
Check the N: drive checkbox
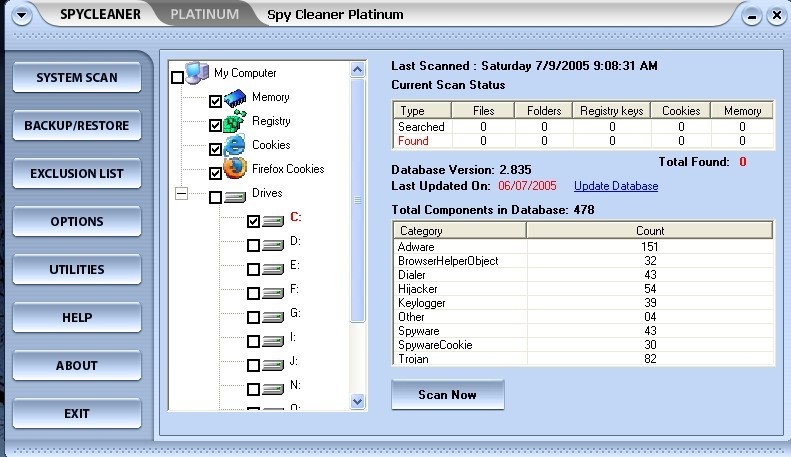click(x=253, y=389)
